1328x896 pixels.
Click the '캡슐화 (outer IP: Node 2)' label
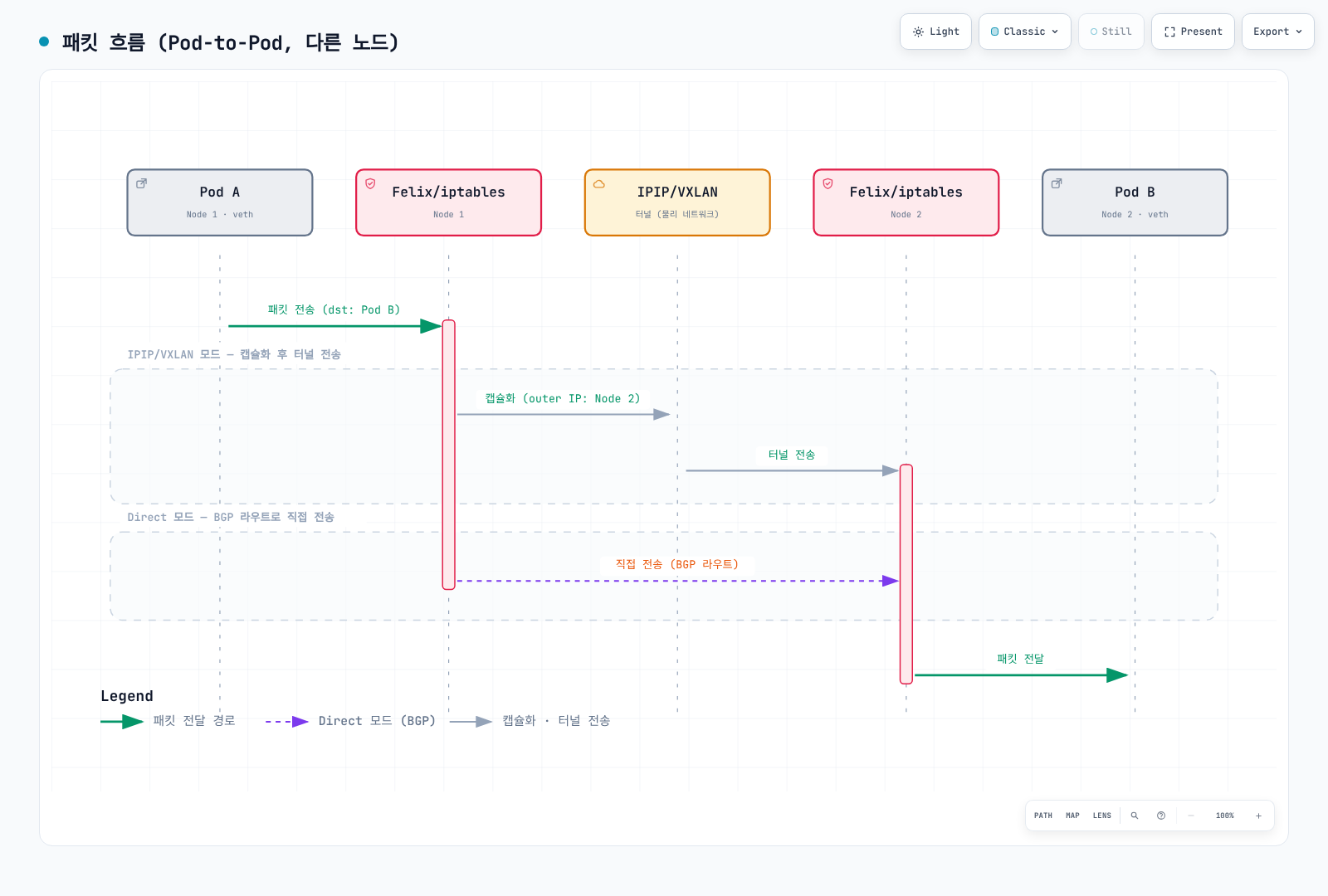[563, 398]
